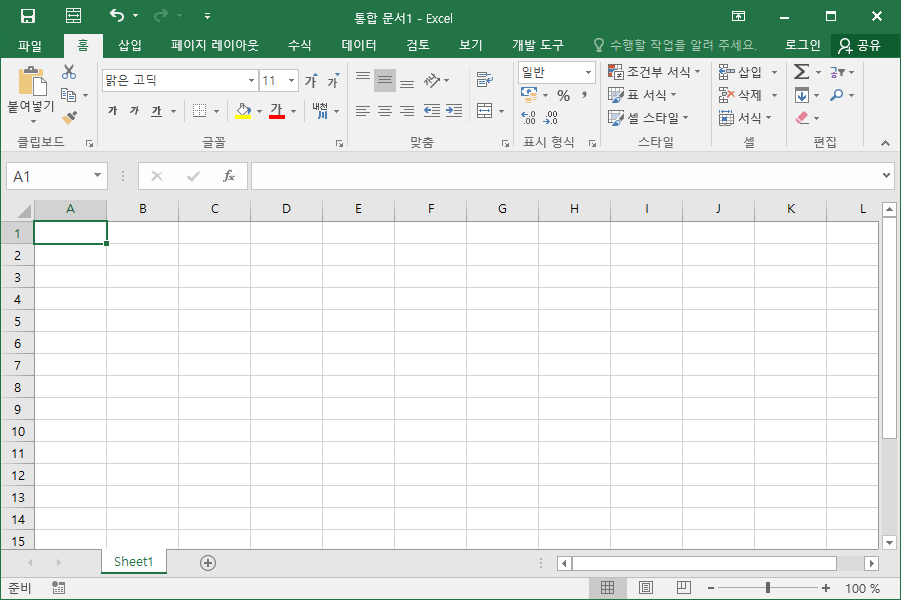Switch to the 페이지 레이아웃 tab
Screen dimensions: 901x600
215,45
